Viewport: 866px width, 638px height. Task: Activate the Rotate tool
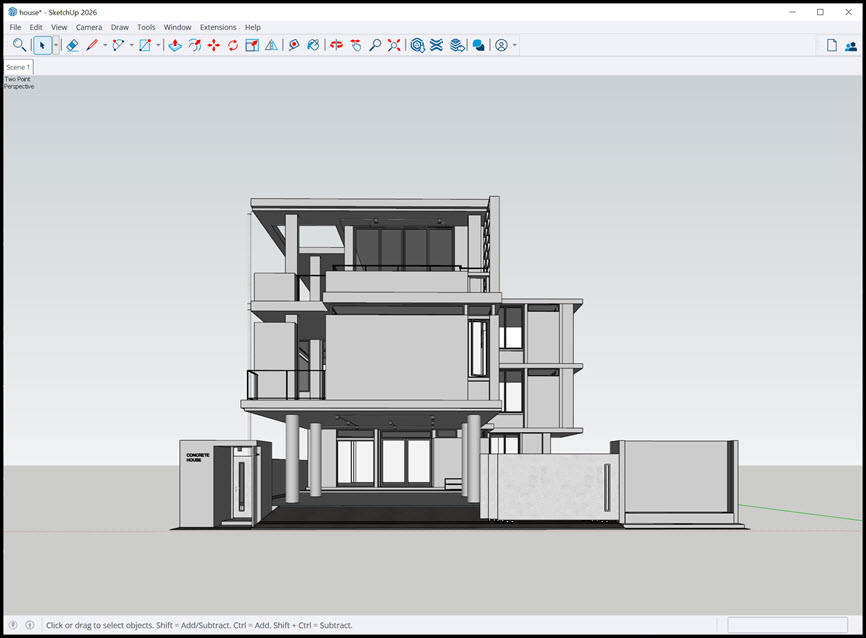coord(233,45)
